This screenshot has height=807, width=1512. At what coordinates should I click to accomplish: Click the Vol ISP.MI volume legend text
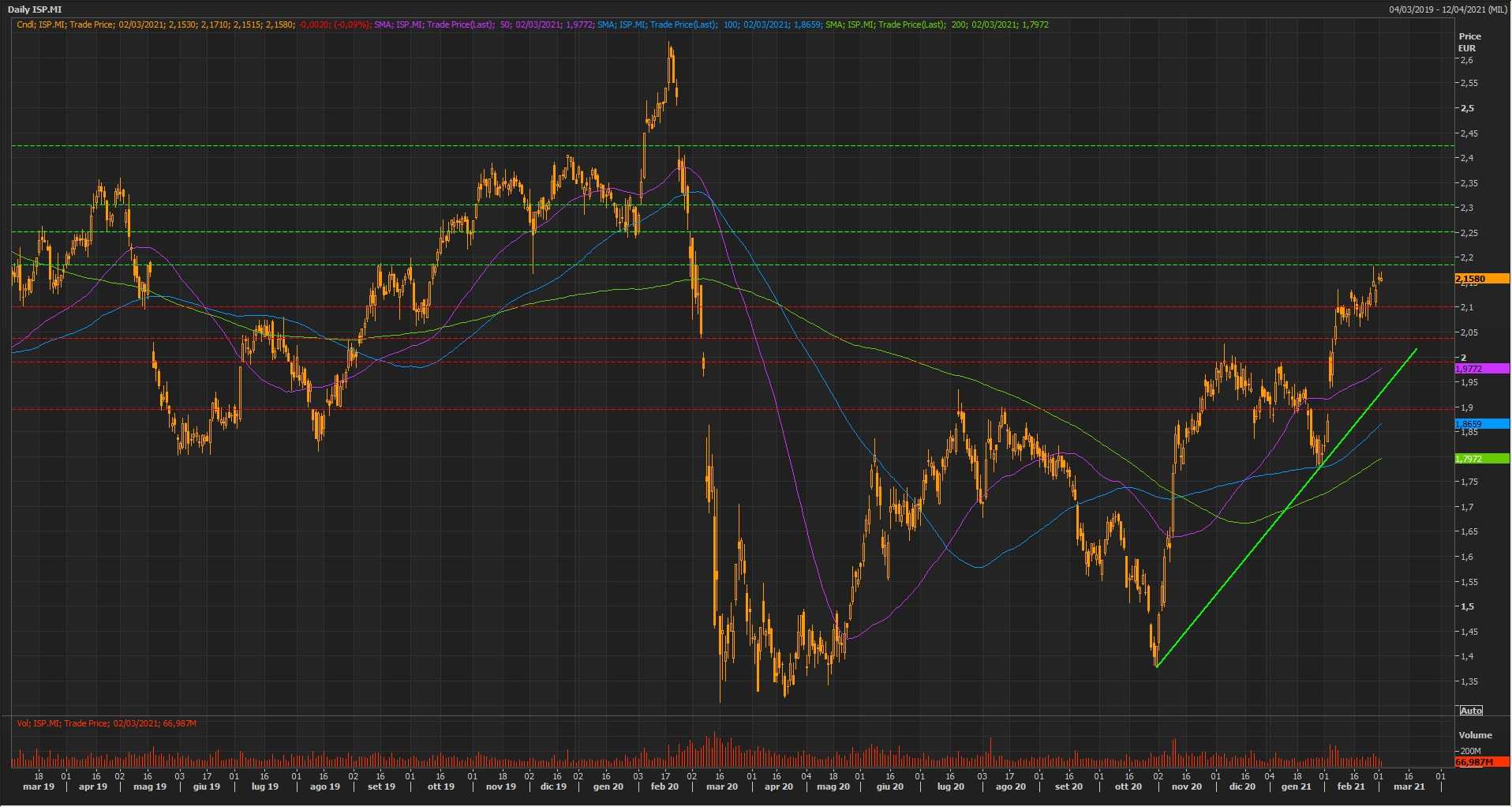tap(107, 723)
